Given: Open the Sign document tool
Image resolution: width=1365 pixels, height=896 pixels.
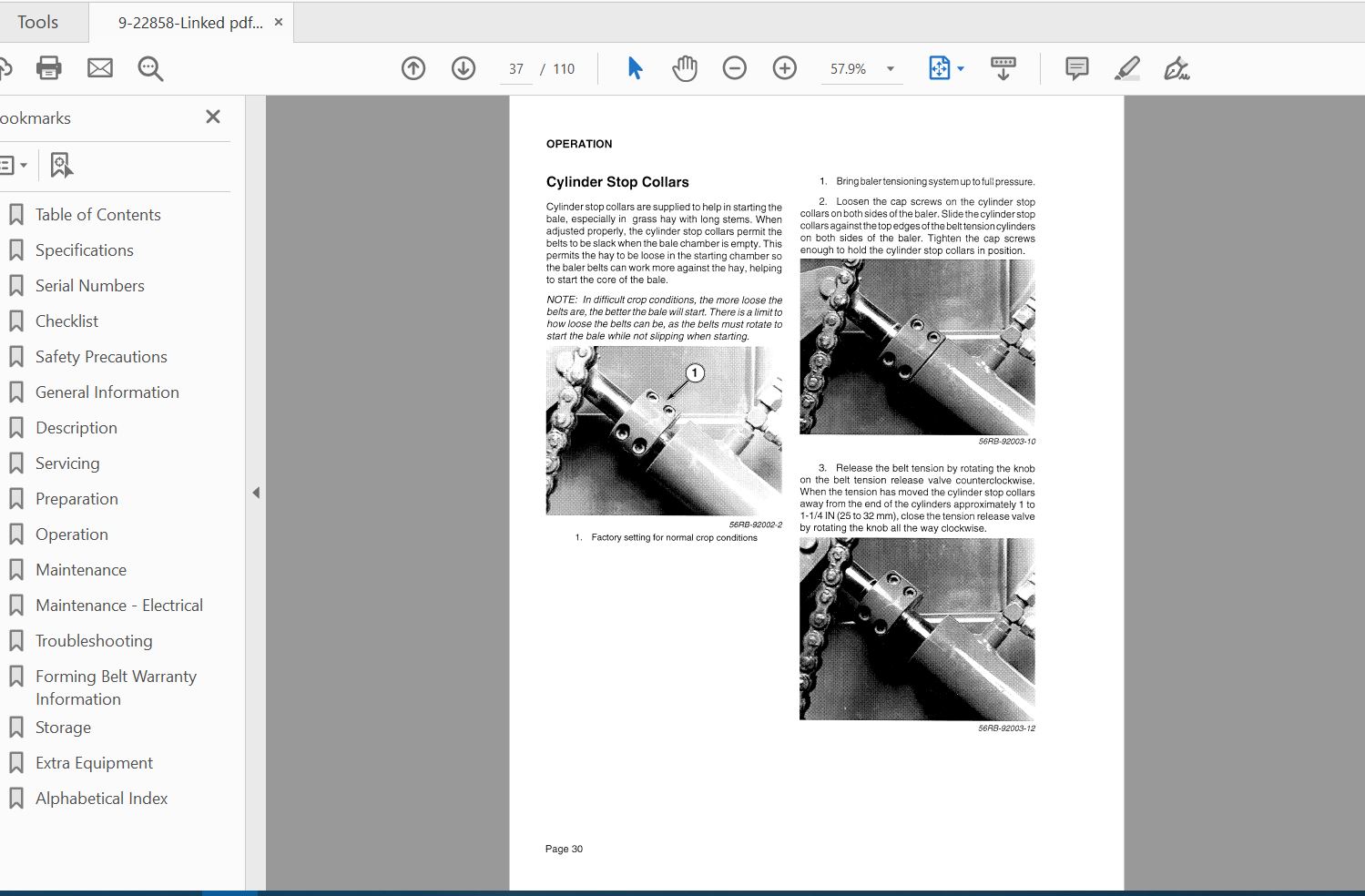Looking at the screenshot, I should click(1176, 68).
